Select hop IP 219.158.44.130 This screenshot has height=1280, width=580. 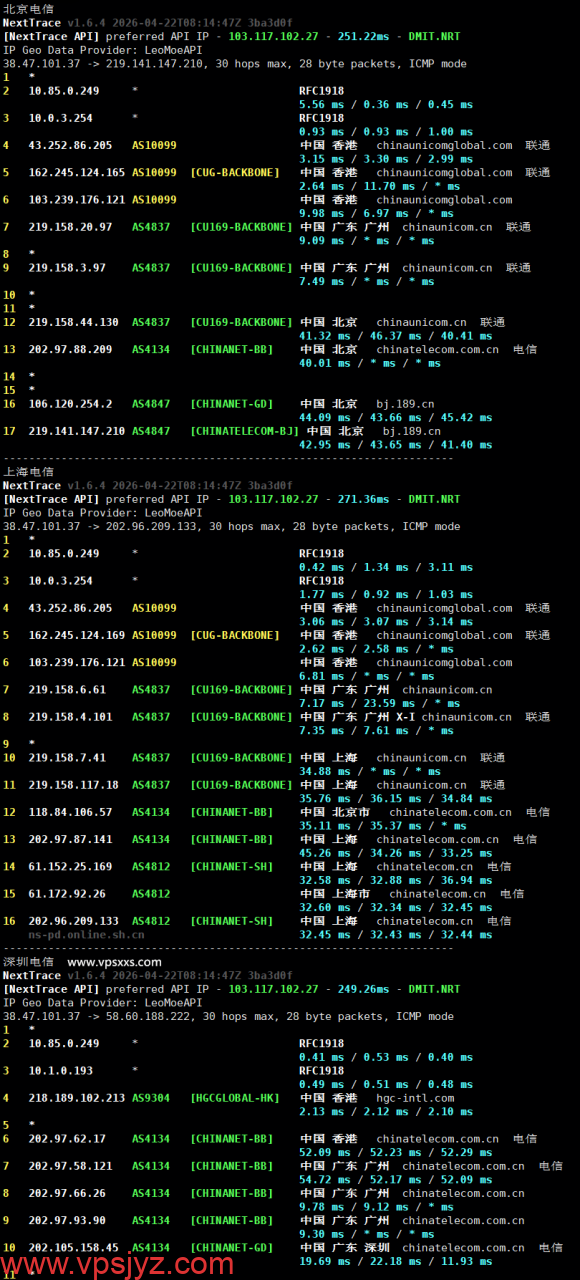pyautogui.click(x=74, y=322)
